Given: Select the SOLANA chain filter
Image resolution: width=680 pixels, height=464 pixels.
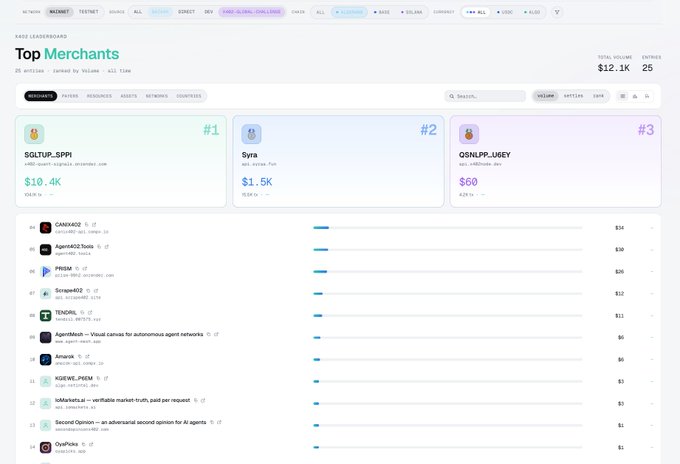Looking at the screenshot, I should pyautogui.click(x=412, y=12).
